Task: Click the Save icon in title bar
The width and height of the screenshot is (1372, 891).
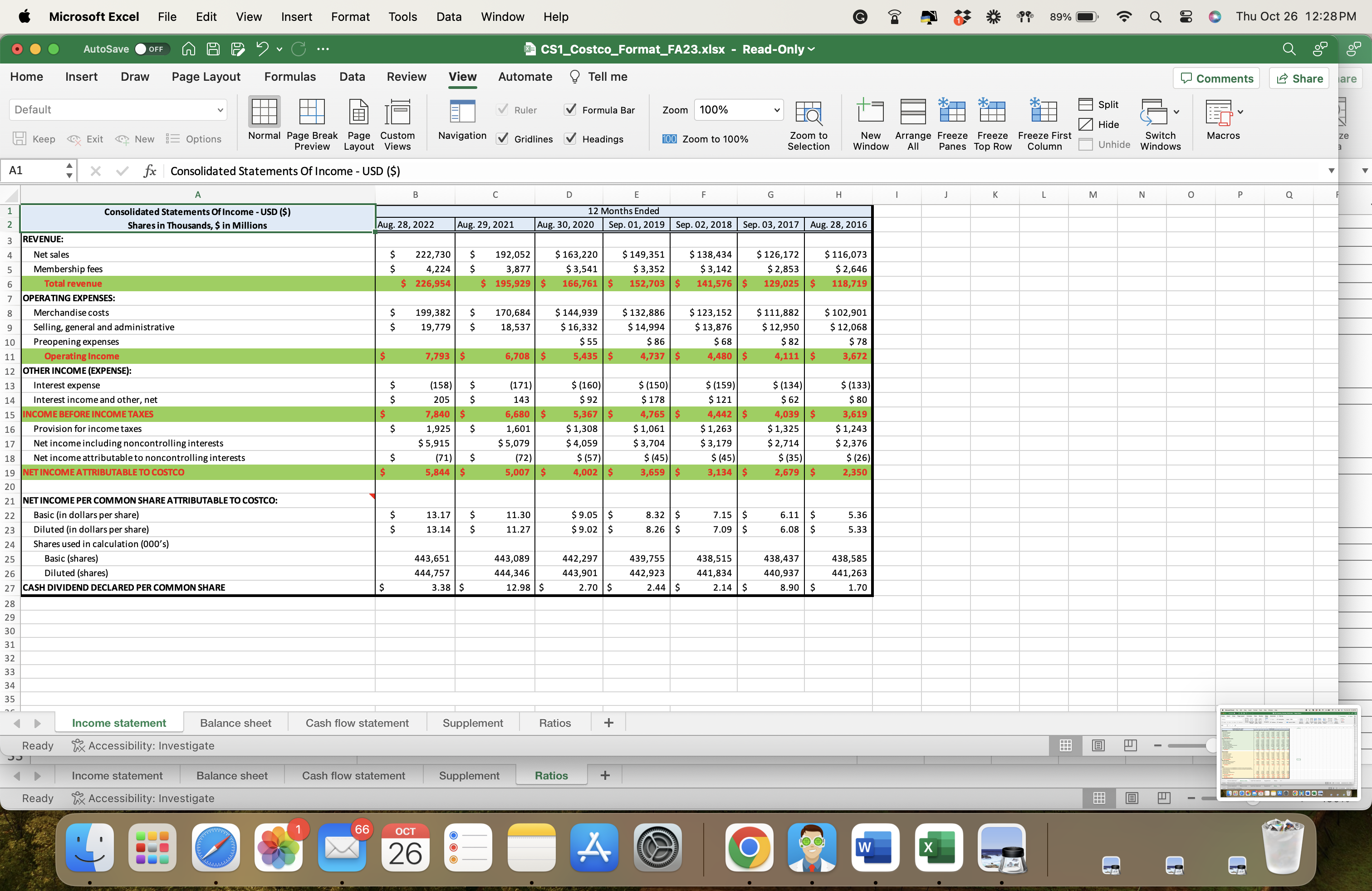Action: [213, 49]
